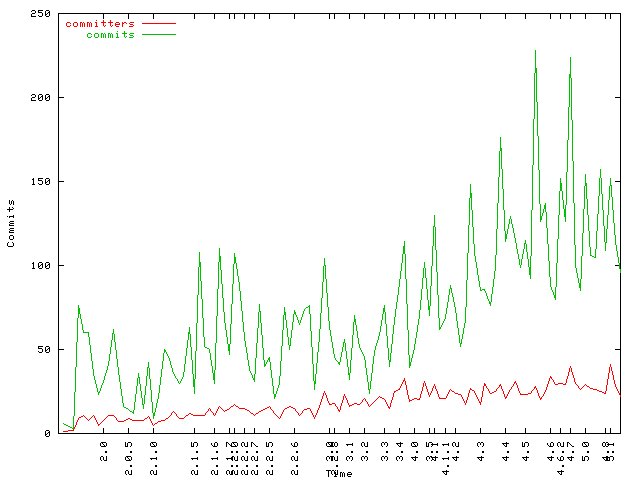Click the green commits legend line sample
The height and width of the screenshot is (480, 640).
click(158, 34)
